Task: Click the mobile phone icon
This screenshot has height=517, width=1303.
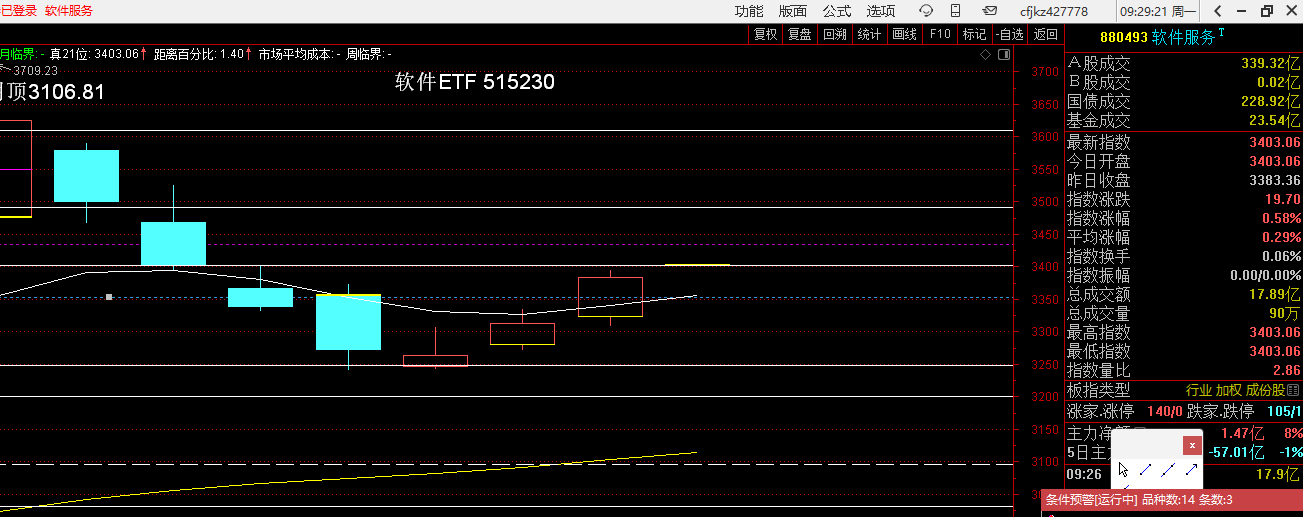Action: 955,11
